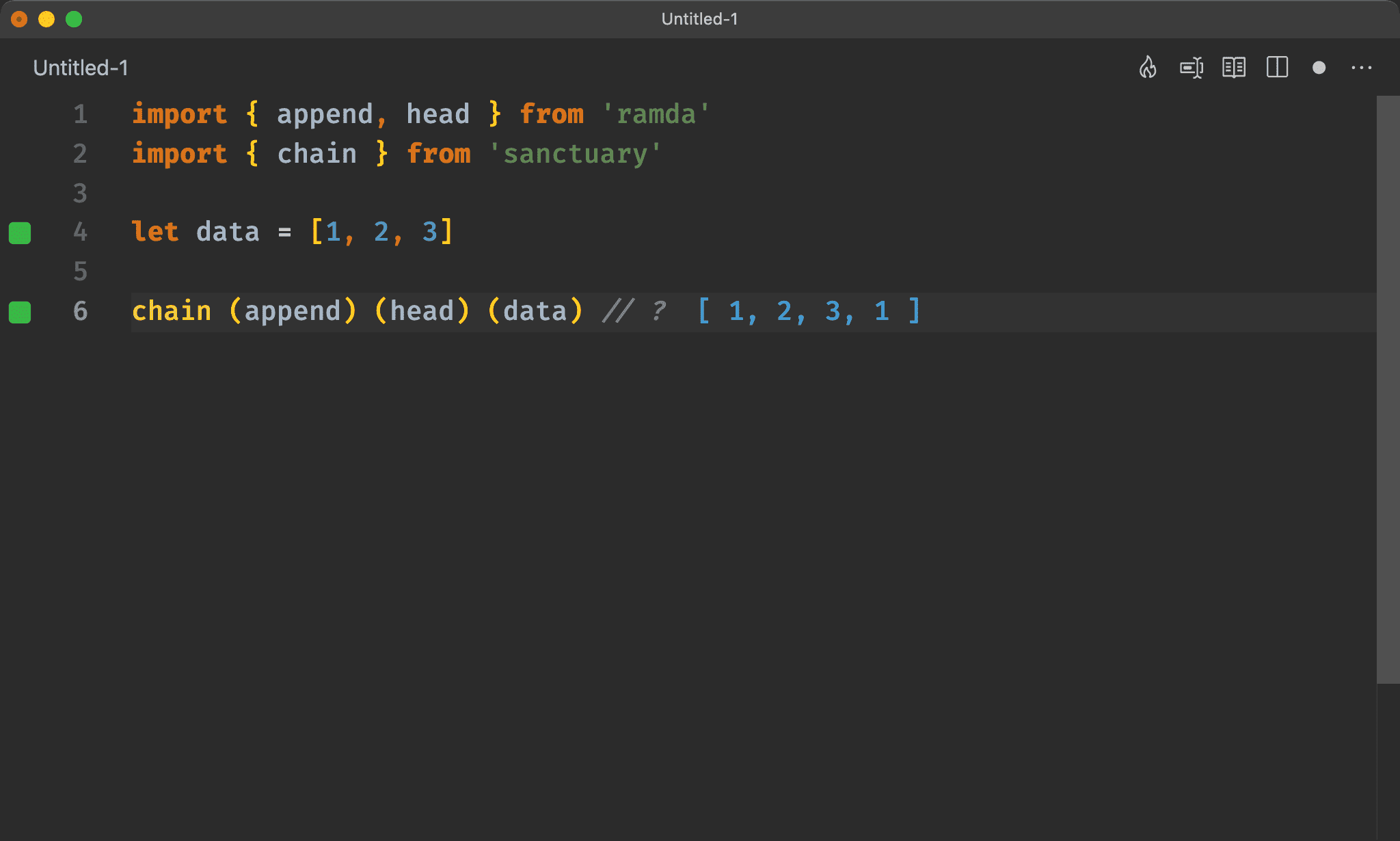Click the side-by-side panels icon
This screenshot has width=1400, height=841.
(1277, 68)
